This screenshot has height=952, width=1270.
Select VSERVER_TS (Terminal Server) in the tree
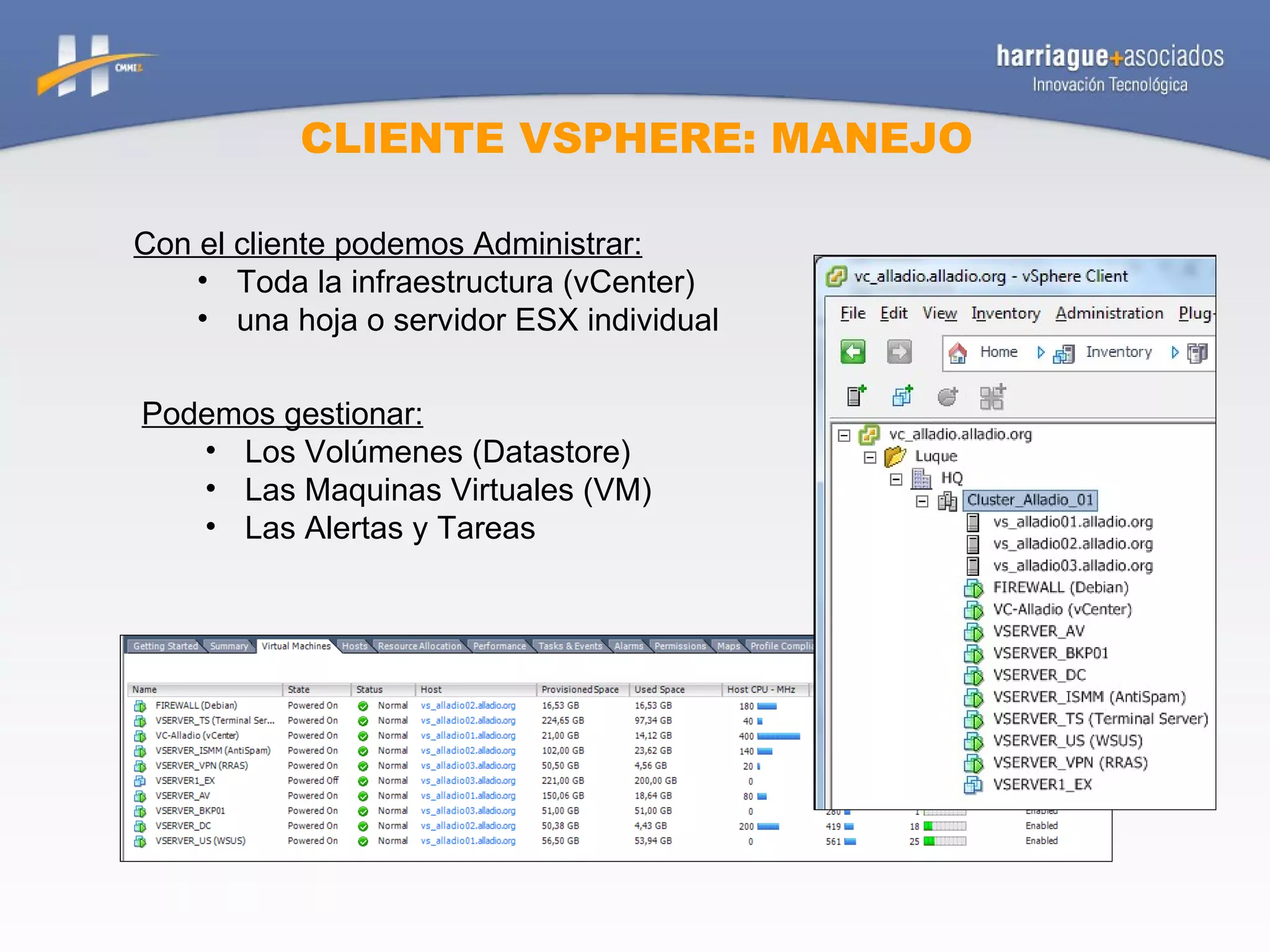pyautogui.click(x=1100, y=719)
